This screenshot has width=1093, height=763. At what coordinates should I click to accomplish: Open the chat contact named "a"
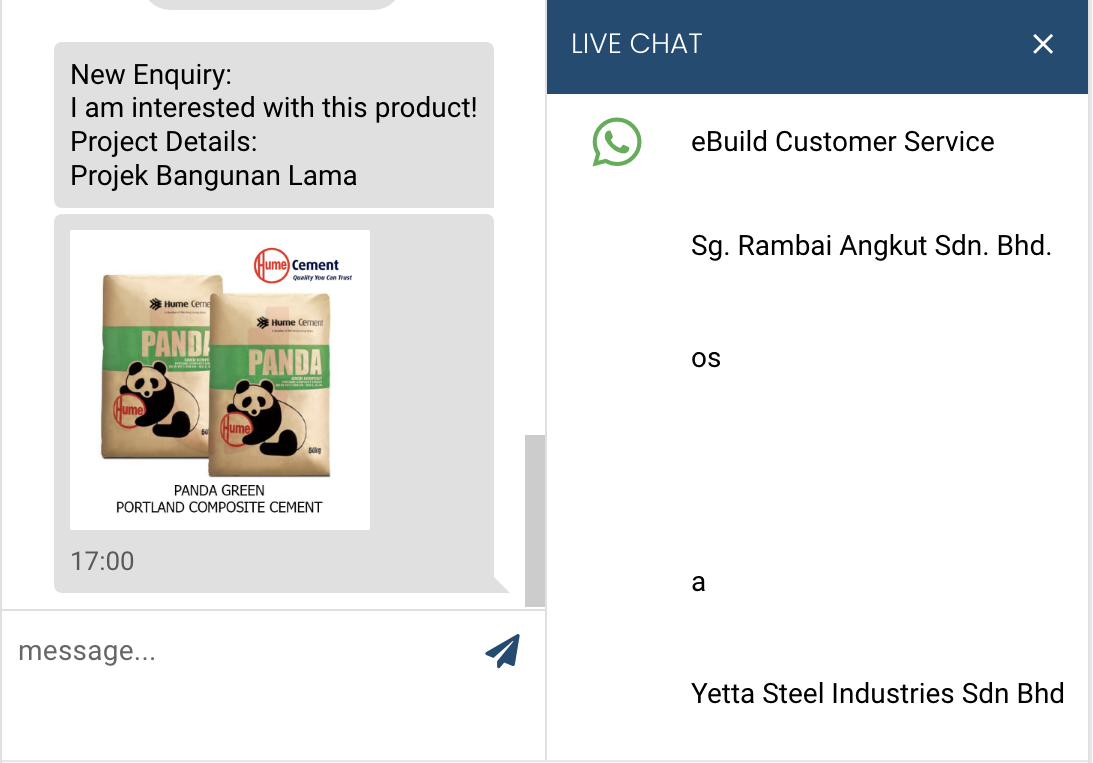[698, 582]
